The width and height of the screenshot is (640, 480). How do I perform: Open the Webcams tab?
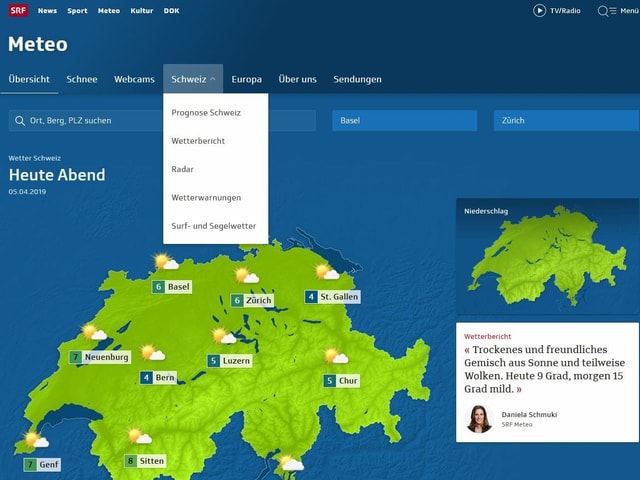click(134, 79)
